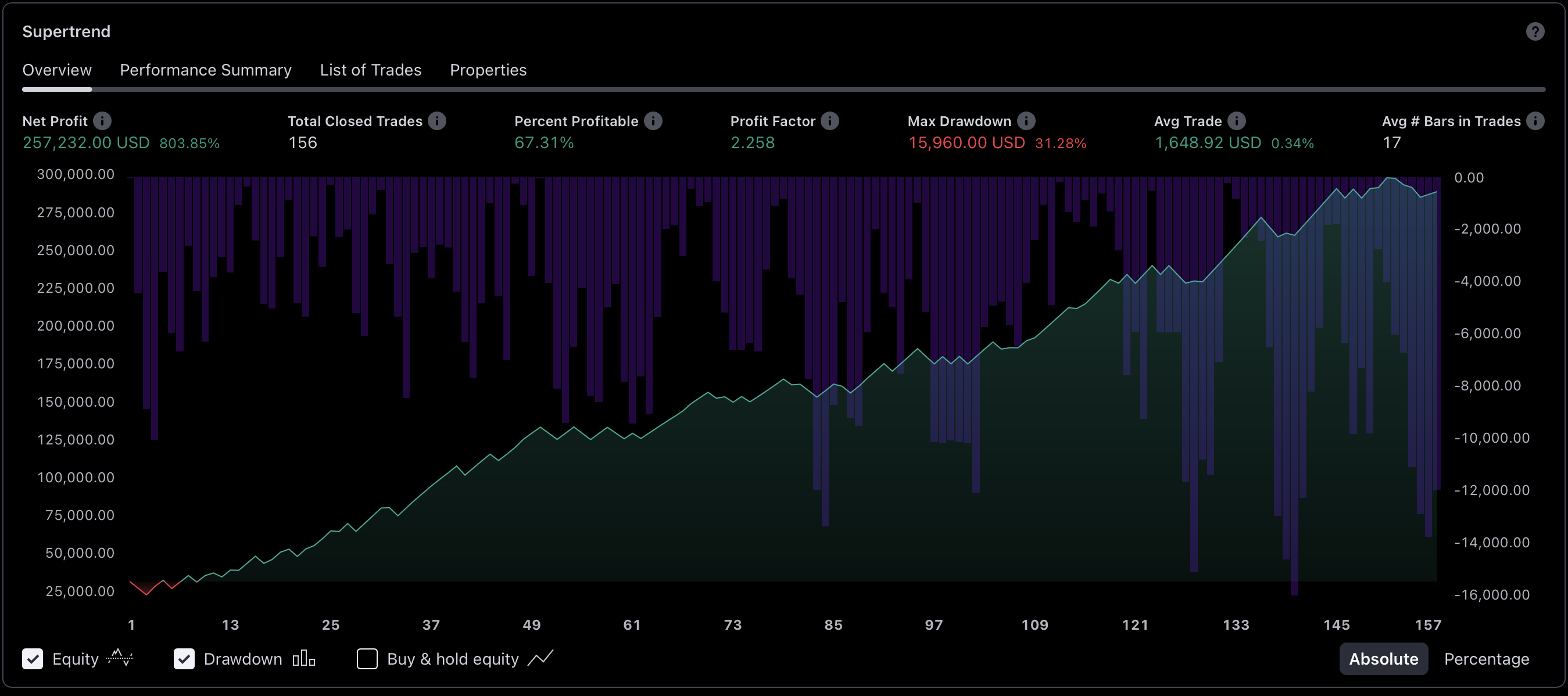Click info icon next to Percent Profitable
Screen dimensions: 1568x696
click(653, 121)
